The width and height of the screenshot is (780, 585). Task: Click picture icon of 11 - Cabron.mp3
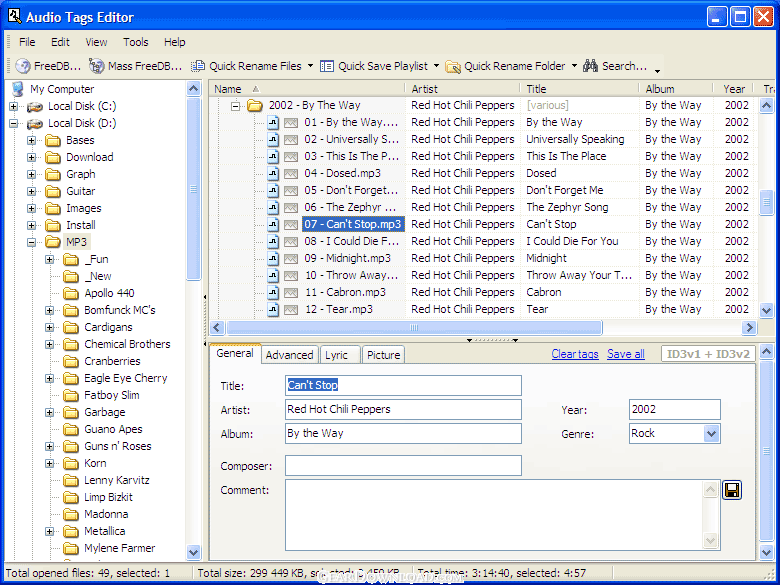pyautogui.click(x=291, y=292)
